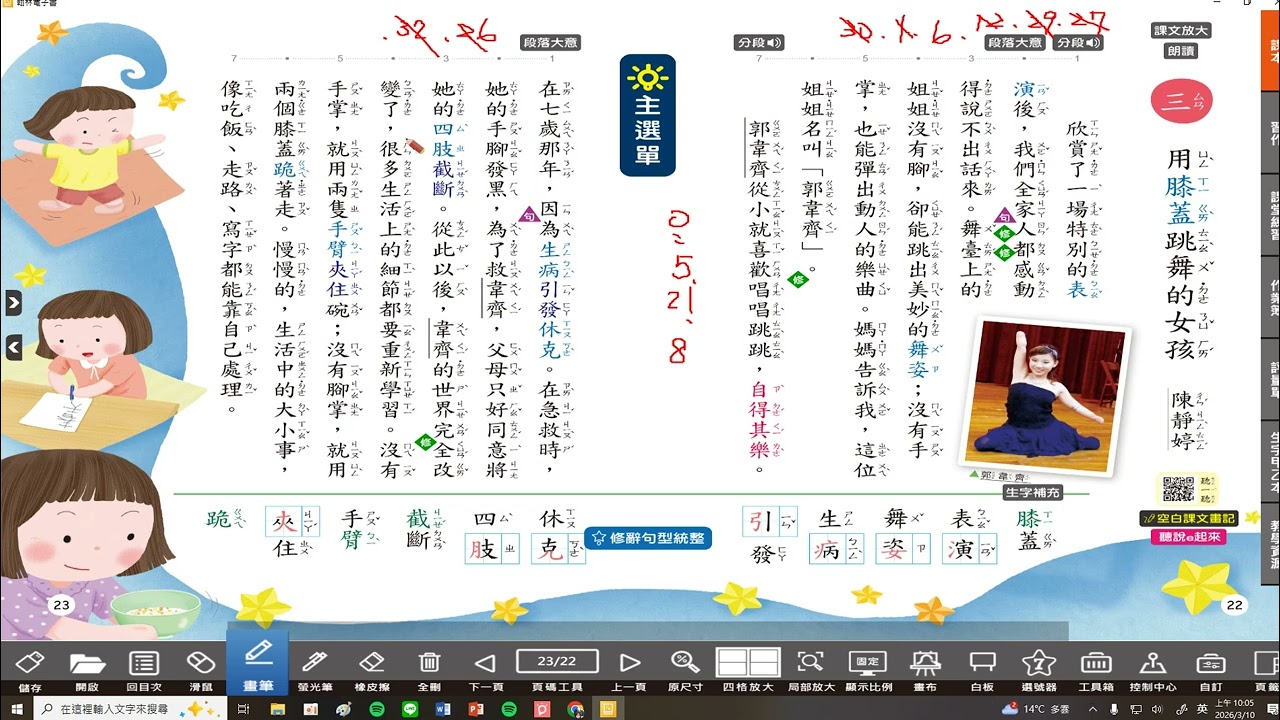
Task: Select the 畫筆 pen tool
Action: (x=258, y=663)
